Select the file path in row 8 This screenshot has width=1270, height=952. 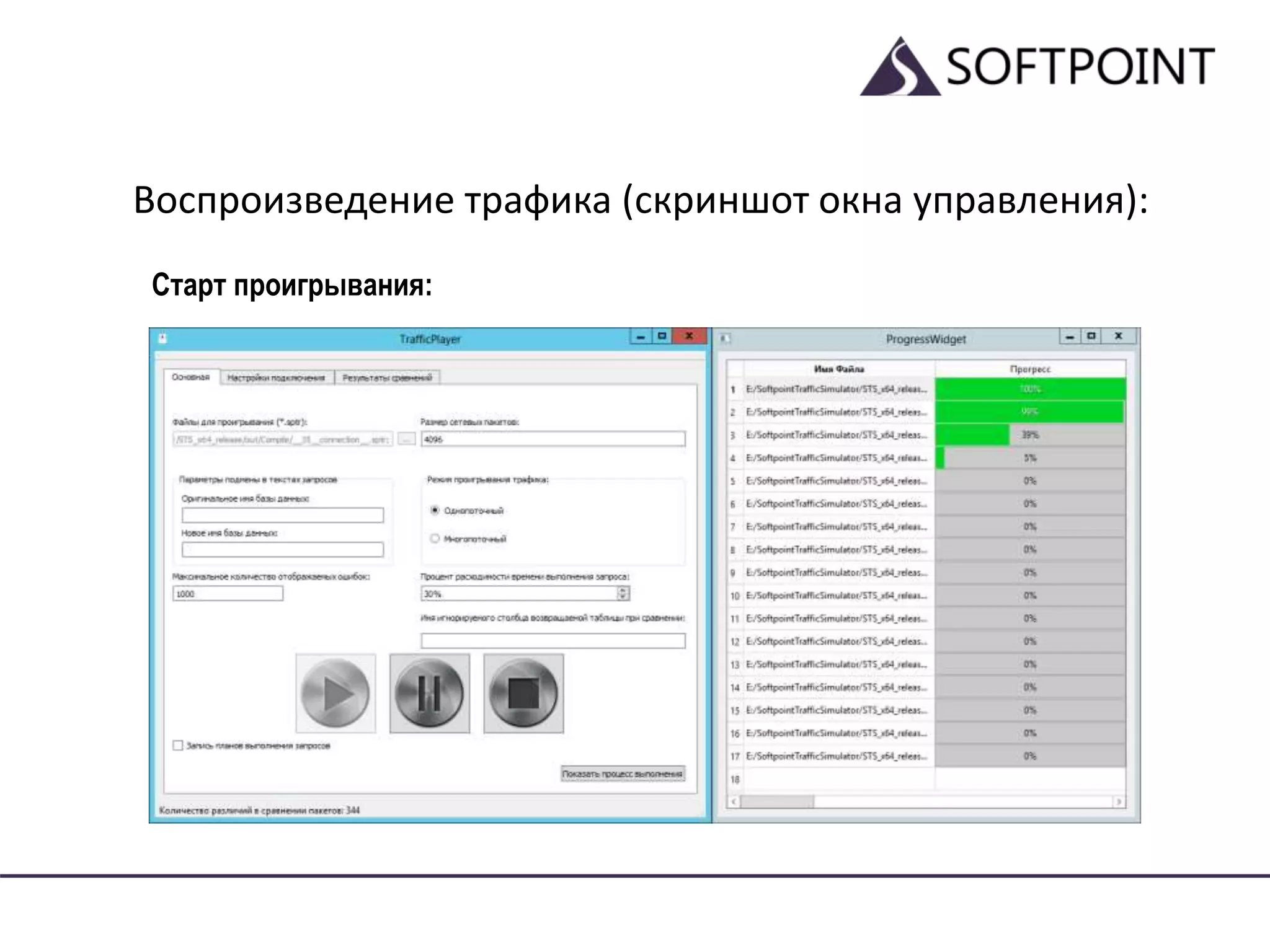[x=839, y=550]
